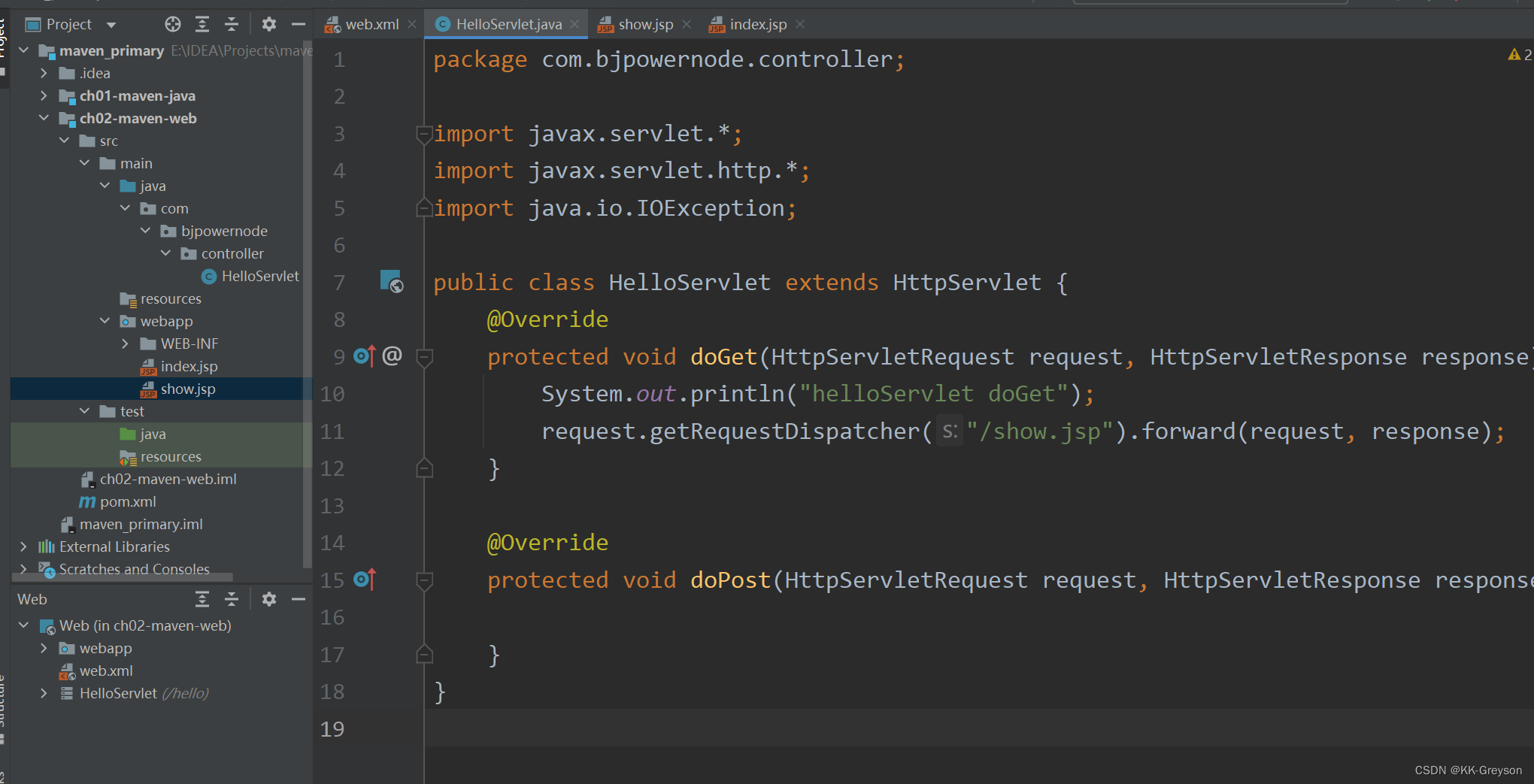
Task: Expand External Libraries node
Action: click(x=23, y=546)
